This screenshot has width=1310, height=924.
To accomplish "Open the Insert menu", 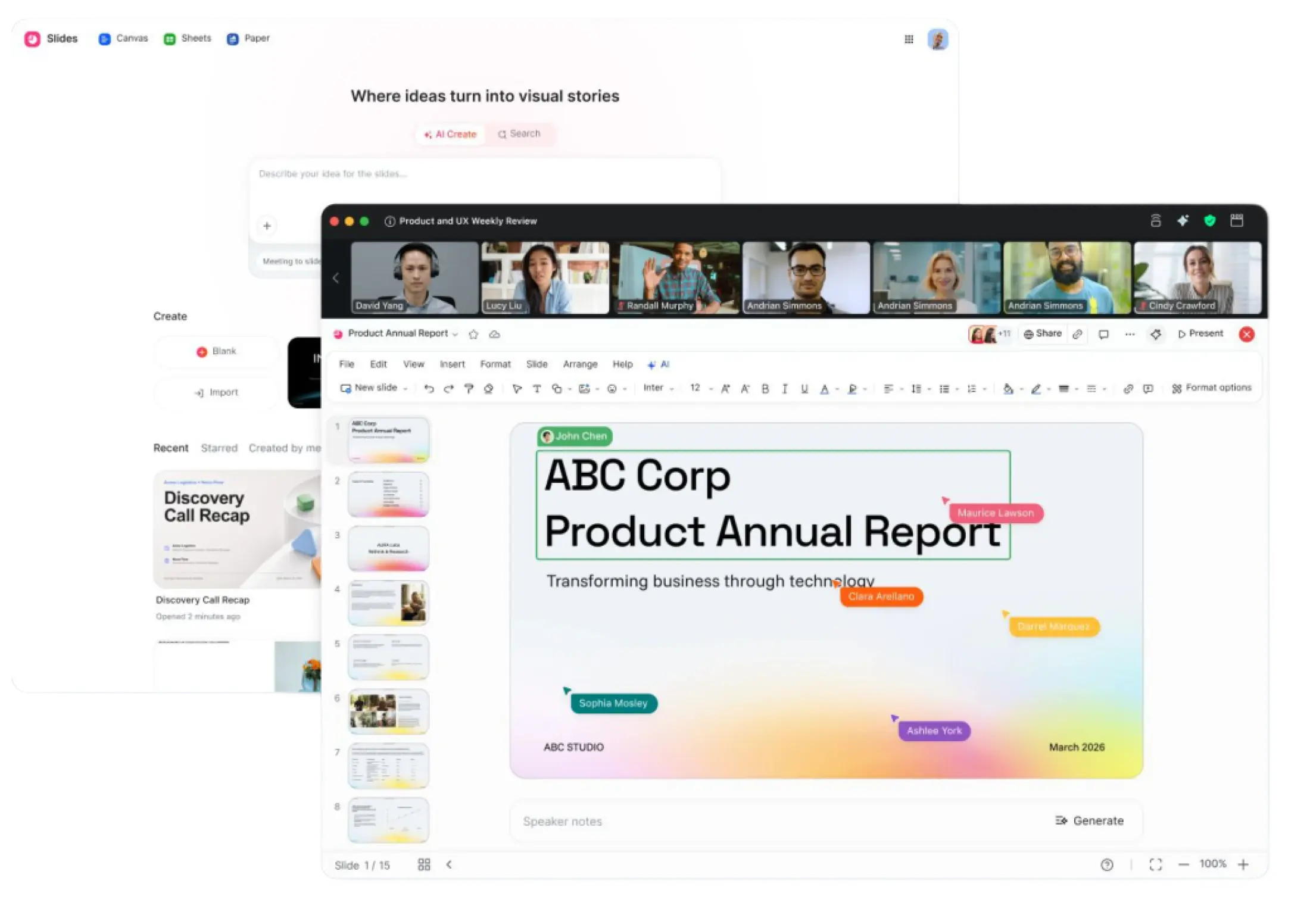I will tap(452, 364).
